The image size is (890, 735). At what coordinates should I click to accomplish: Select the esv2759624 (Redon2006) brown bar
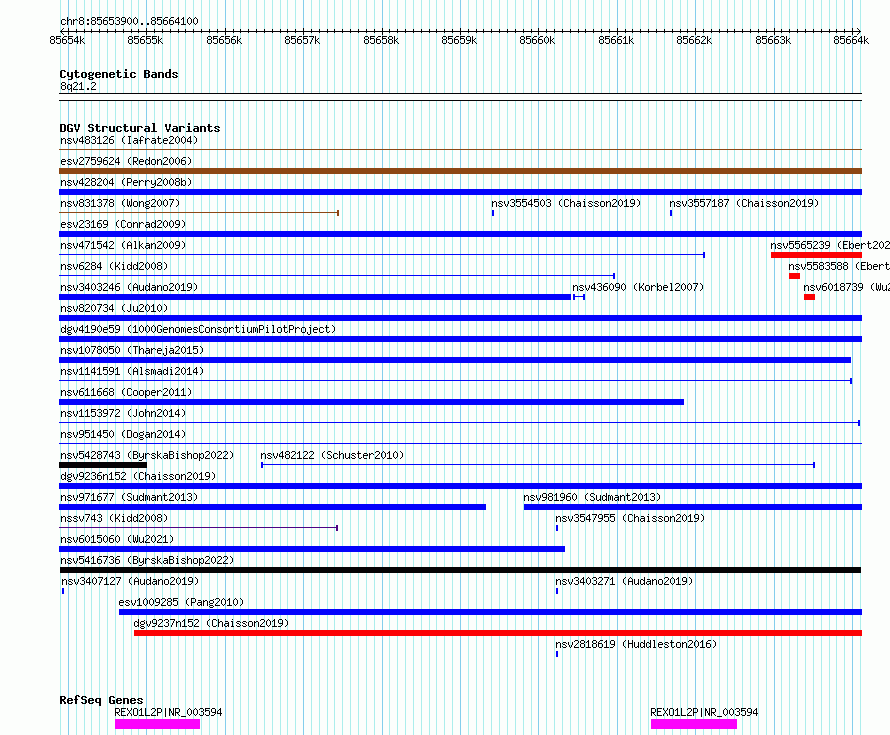pyautogui.click(x=460, y=171)
